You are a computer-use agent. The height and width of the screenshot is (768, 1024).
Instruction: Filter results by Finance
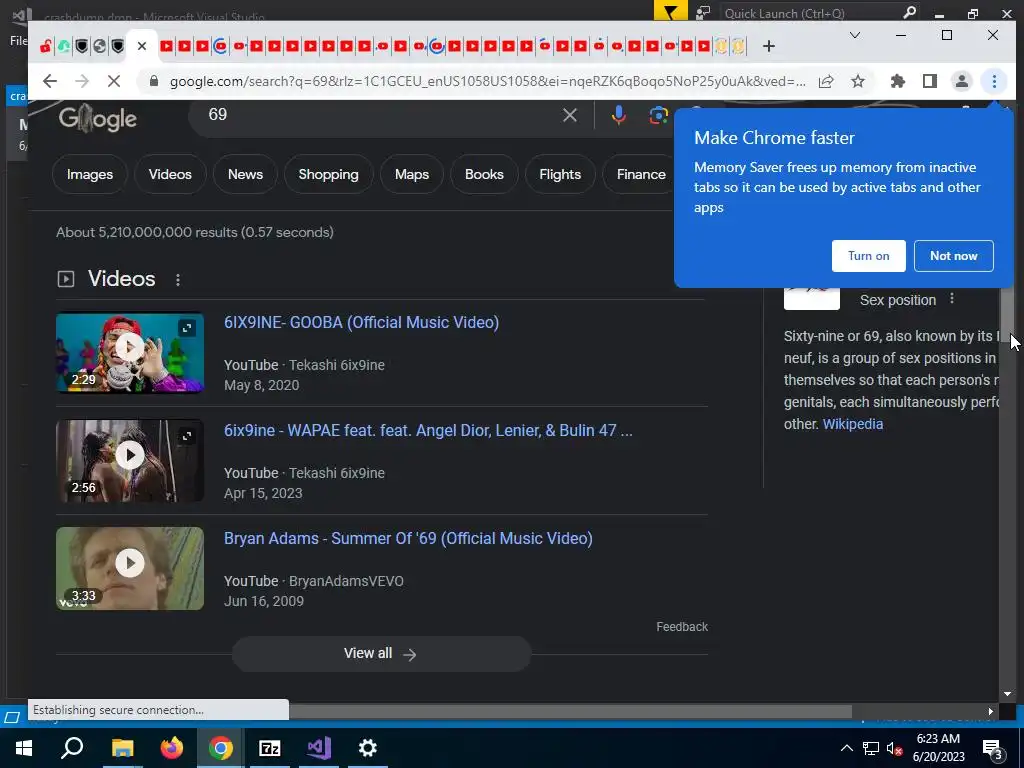pos(641,174)
